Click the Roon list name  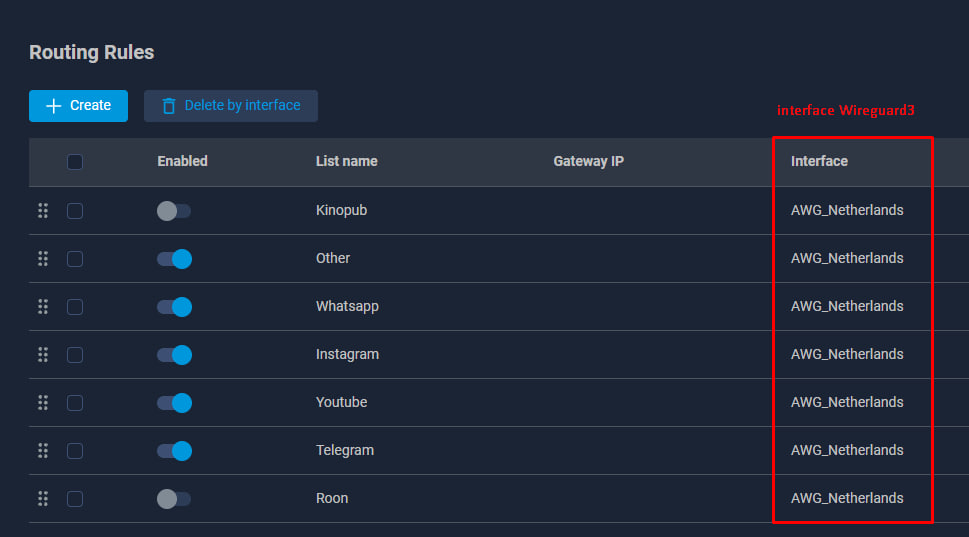click(x=332, y=498)
